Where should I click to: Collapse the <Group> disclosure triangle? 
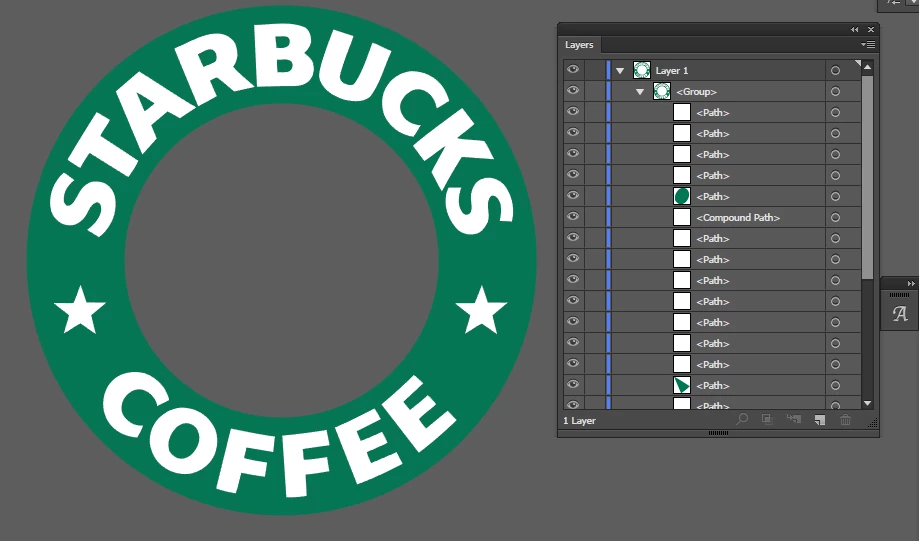click(640, 92)
